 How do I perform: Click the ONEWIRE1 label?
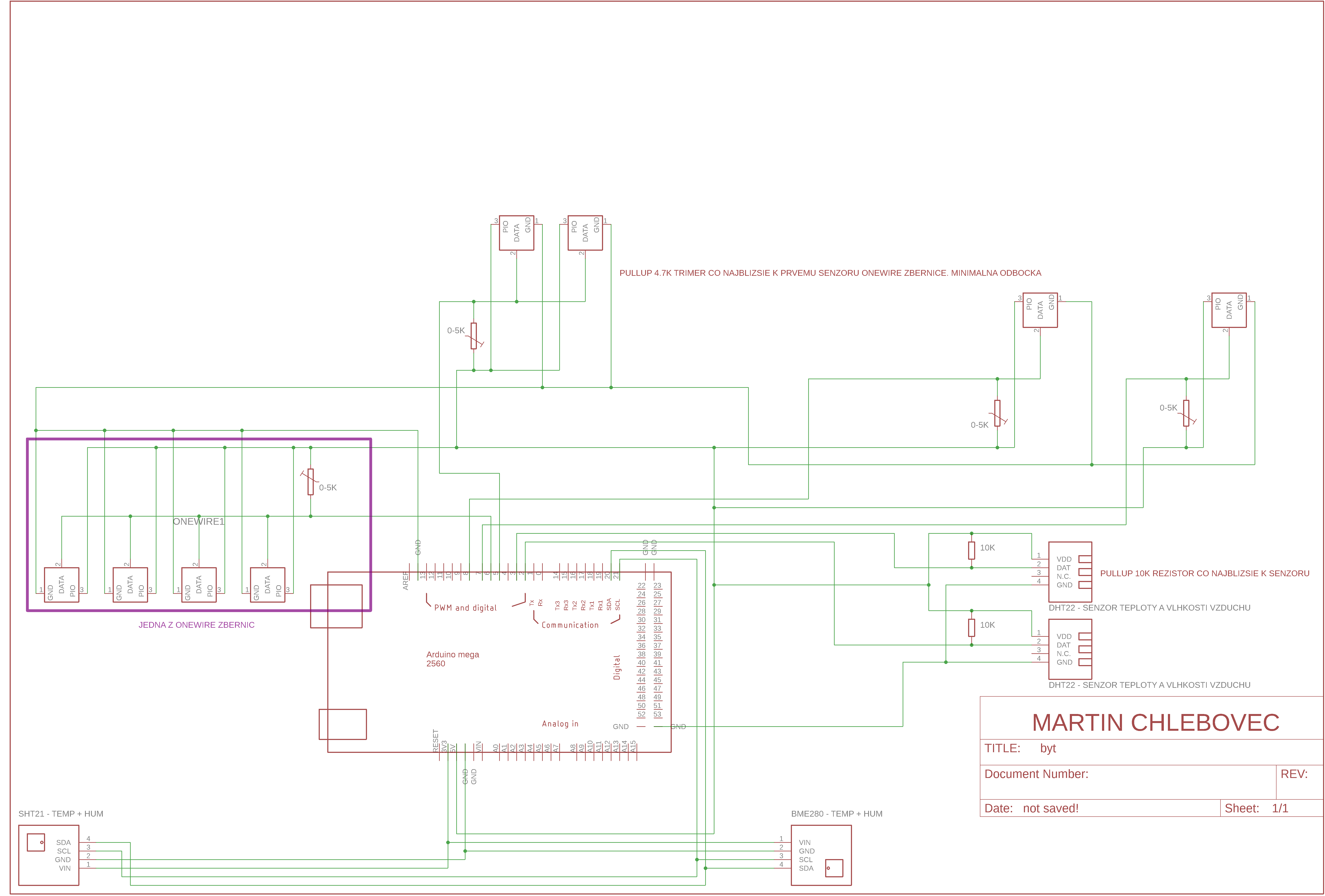coord(199,522)
